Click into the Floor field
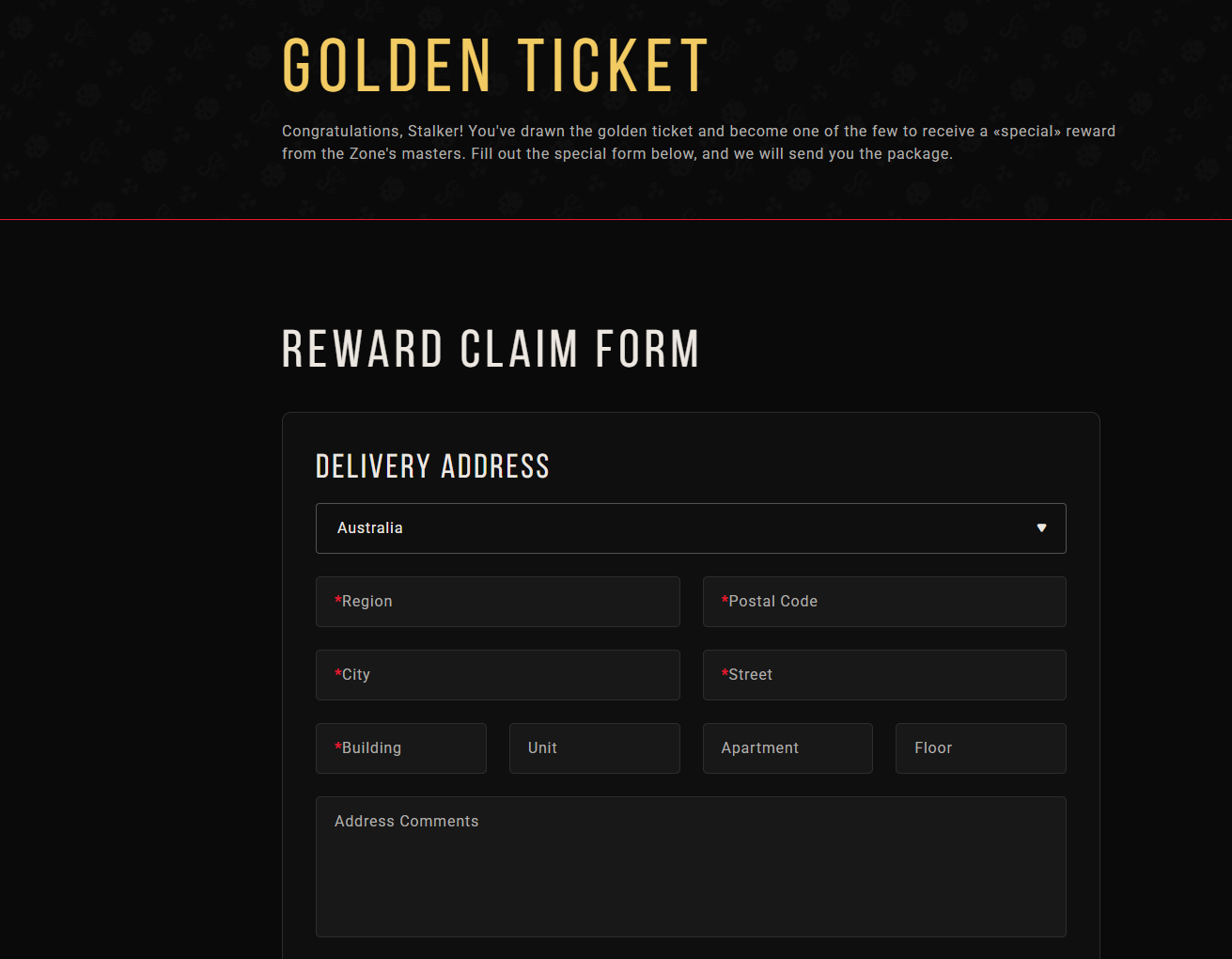1232x959 pixels. (x=980, y=748)
